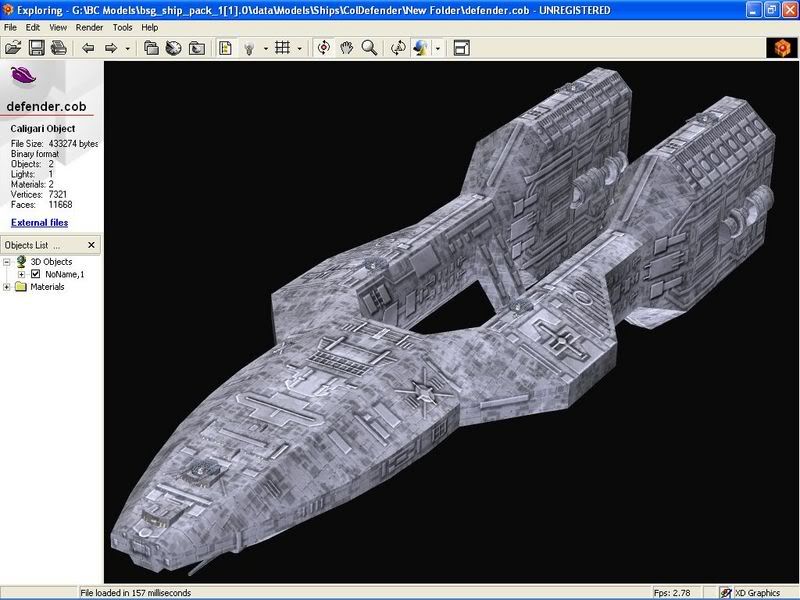Screen dimensions: 800x600
Task: Restore down the Exploring window
Action: (772, 10)
